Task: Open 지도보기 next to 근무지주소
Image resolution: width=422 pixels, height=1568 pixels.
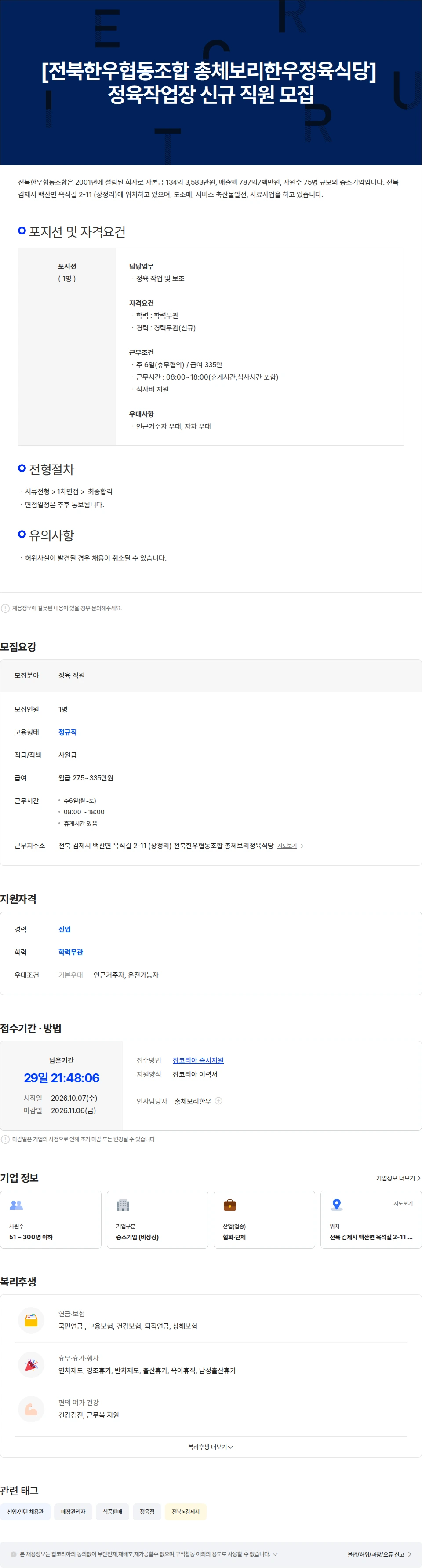Action: (x=287, y=846)
